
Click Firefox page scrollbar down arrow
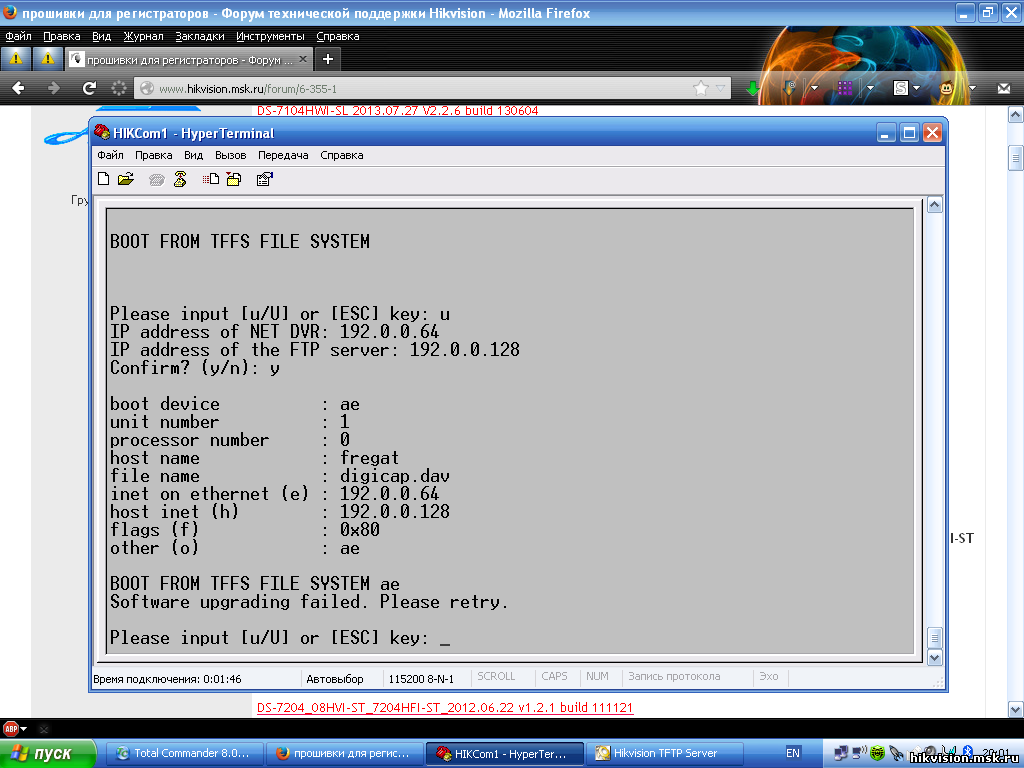point(1015,709)
